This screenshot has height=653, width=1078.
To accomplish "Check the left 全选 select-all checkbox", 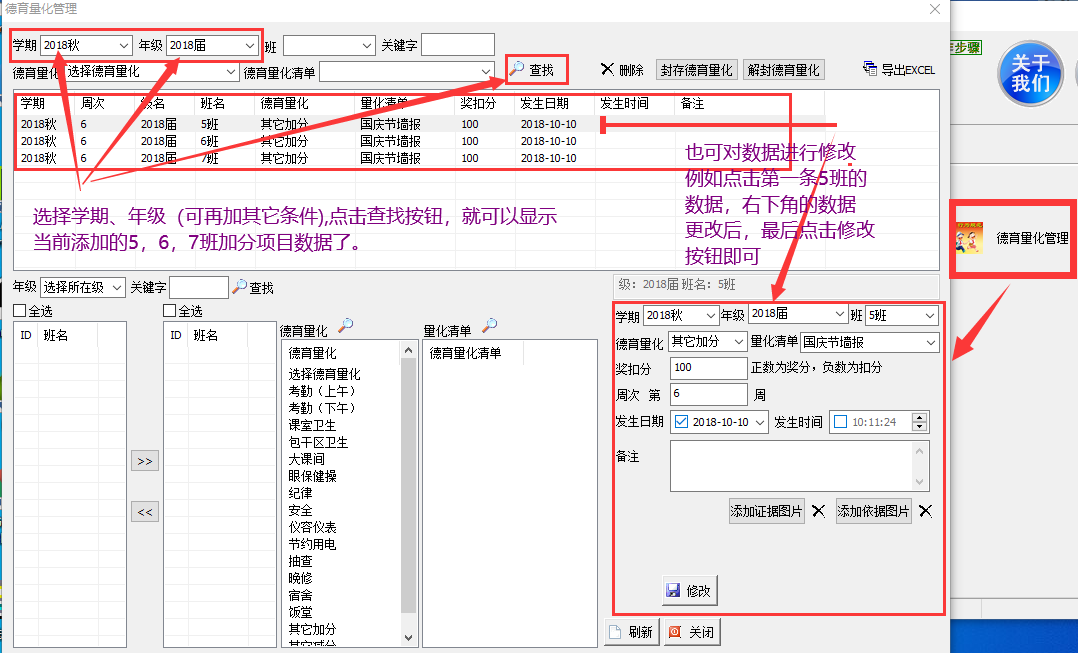I will (x=22, y=309).
